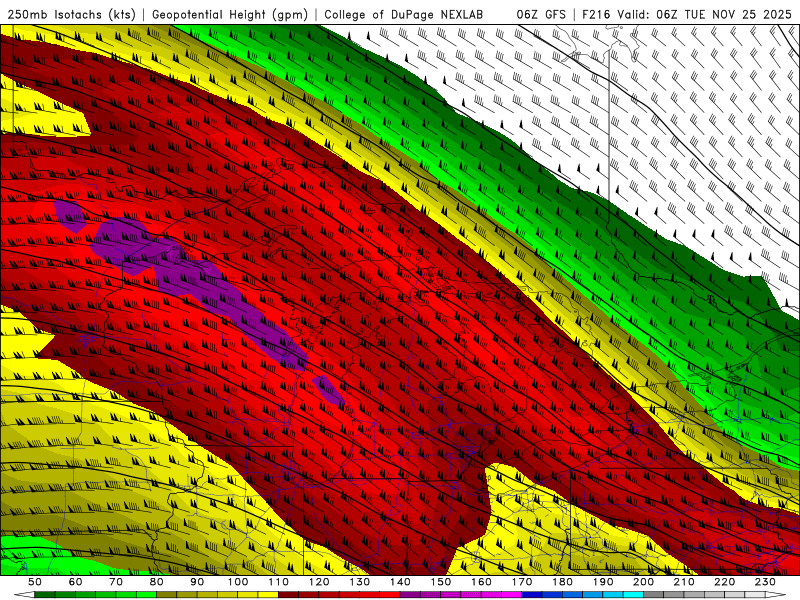This screenshot has width=800, height=600.
Task: Click the legend value 230
Action: [x=765, y=582]
